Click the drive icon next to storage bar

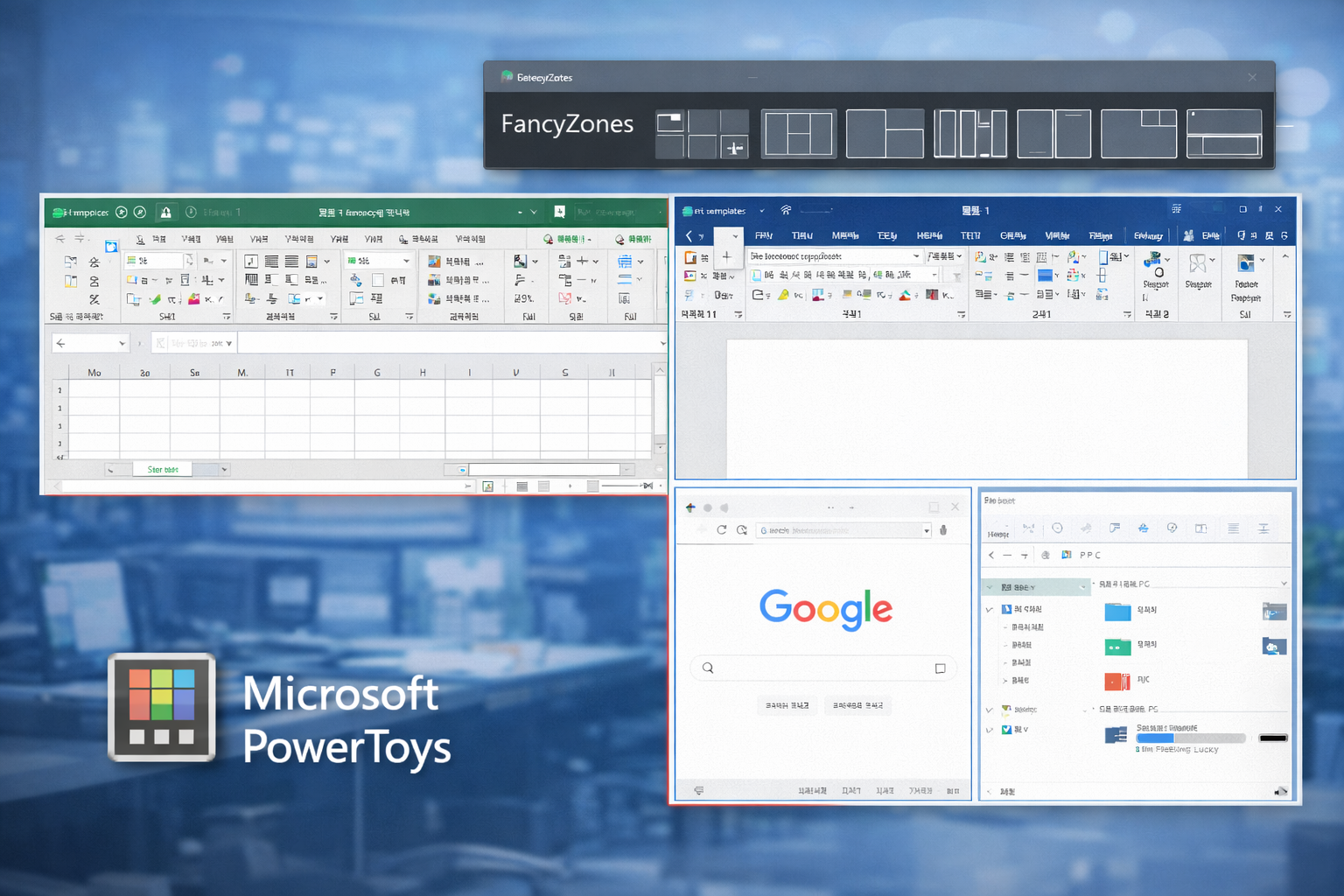(1116, 735)
